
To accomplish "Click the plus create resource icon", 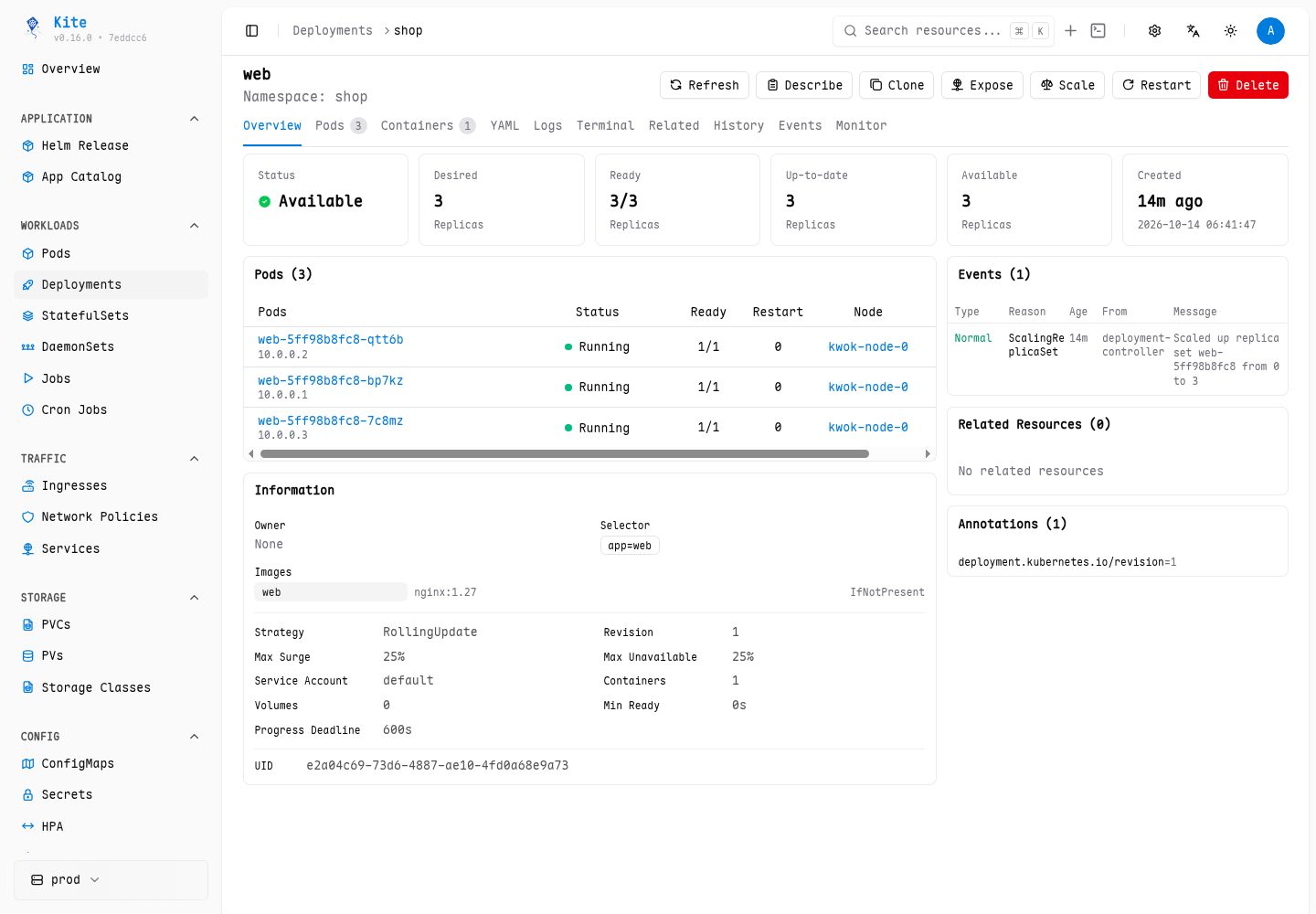I will pos(1071,31).
